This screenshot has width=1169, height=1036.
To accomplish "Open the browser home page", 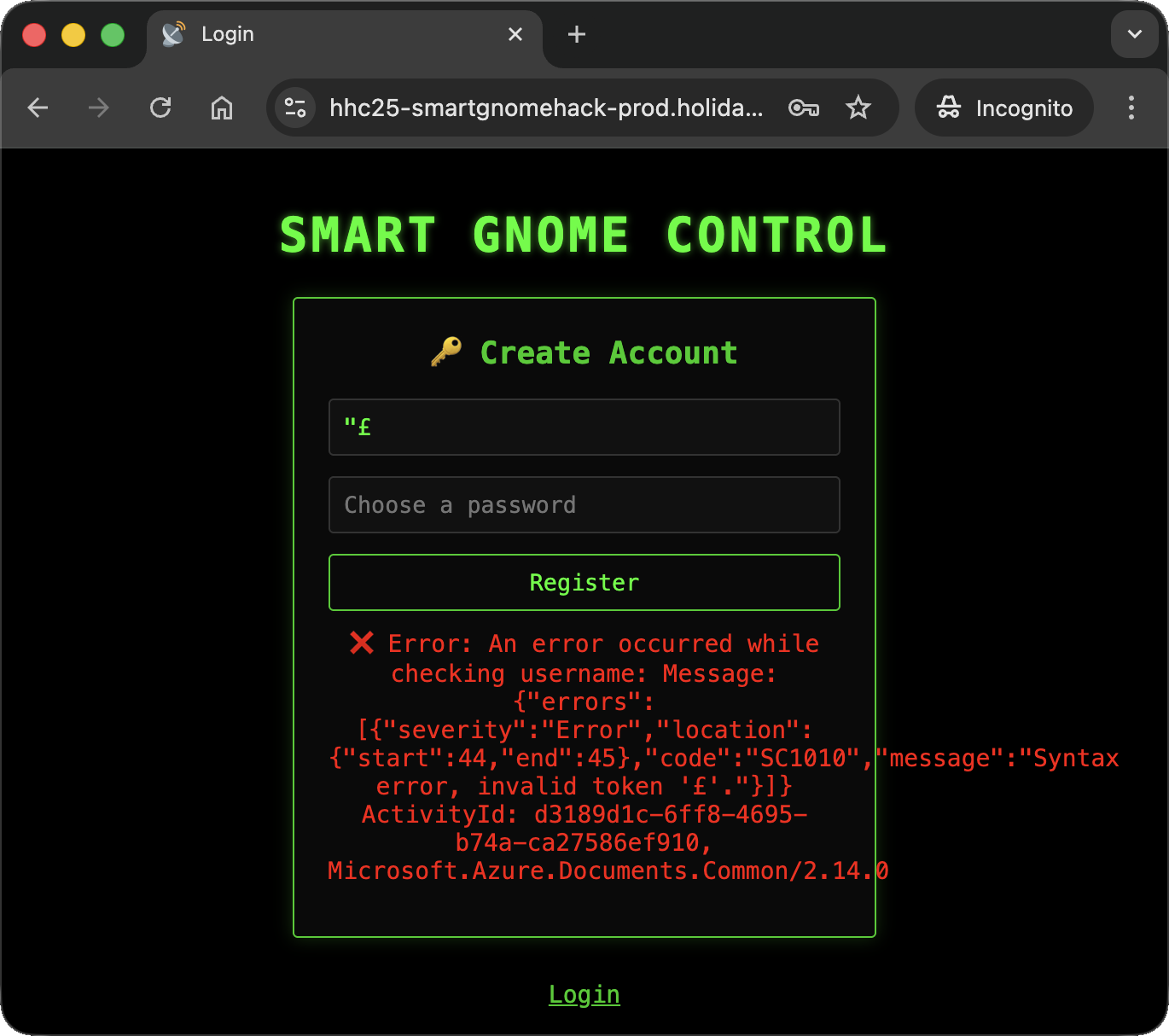I will click(x=222, y=108).
